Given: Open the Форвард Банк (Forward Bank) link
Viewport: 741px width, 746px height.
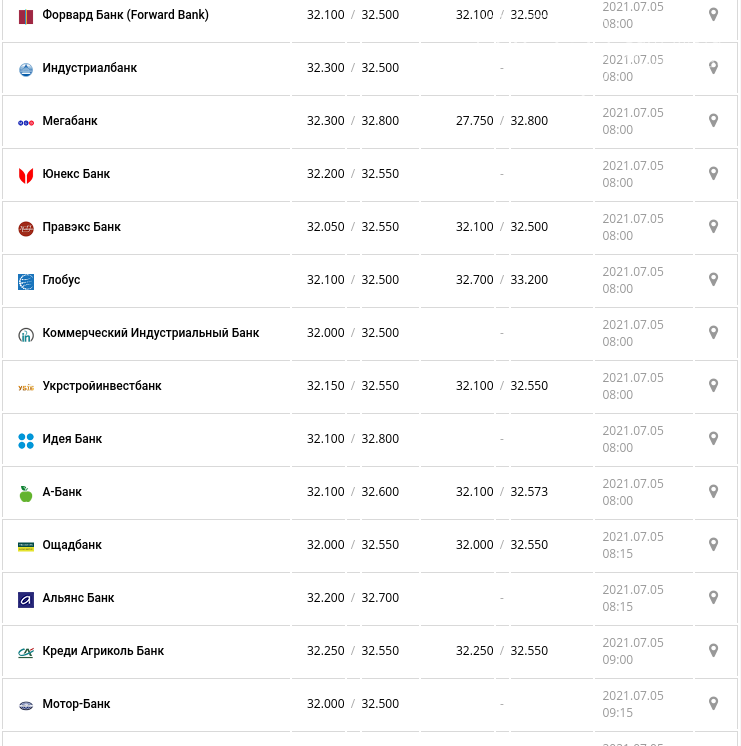Looking at the screenshot, I should coord(126,15).
